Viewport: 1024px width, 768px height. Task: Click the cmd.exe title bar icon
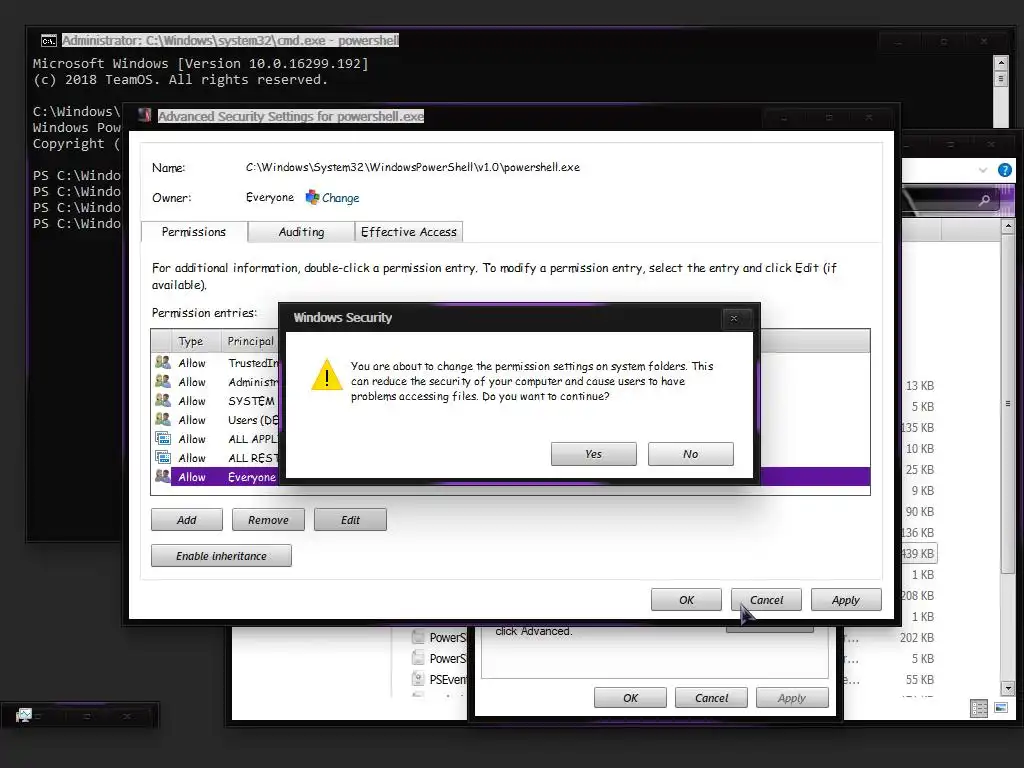tap(48, 41)
